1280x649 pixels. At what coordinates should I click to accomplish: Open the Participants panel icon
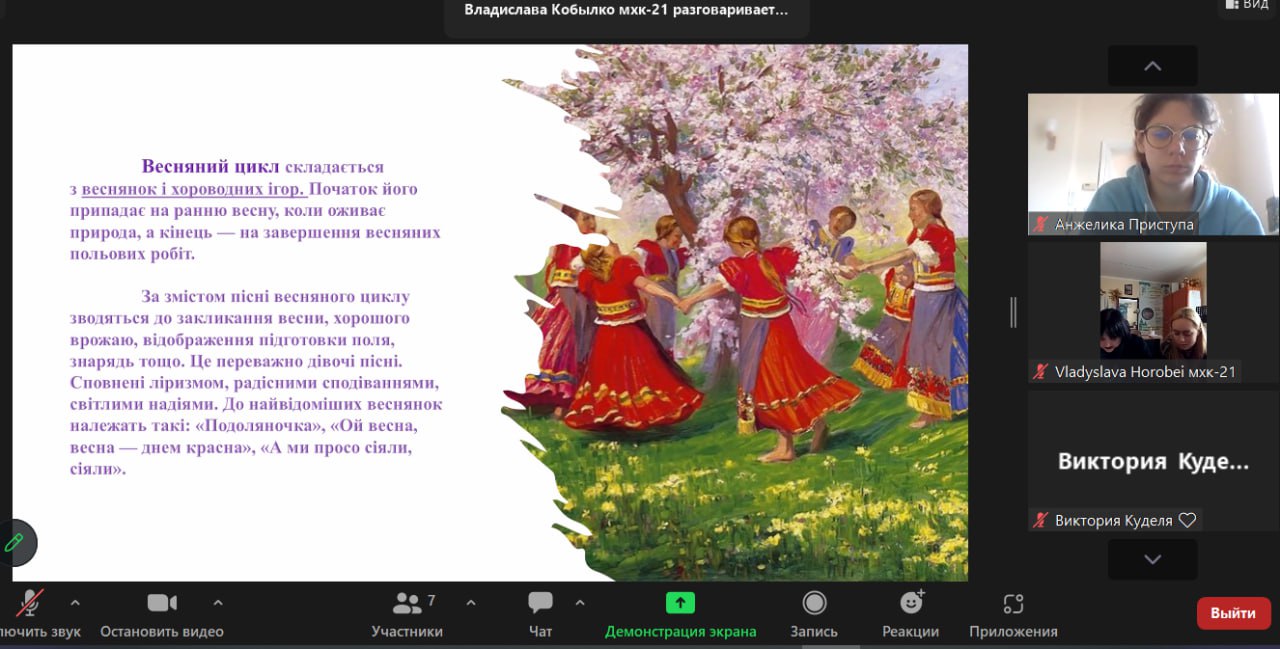[x=407, y=603]
